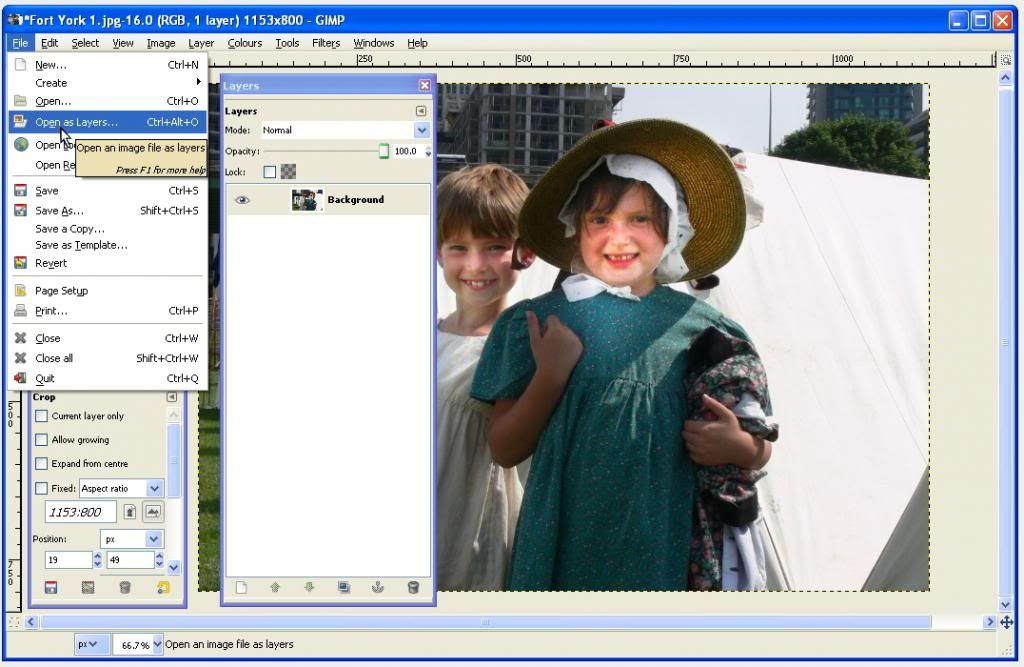Click the Background layer thumbnail

(x=307, y=200)
